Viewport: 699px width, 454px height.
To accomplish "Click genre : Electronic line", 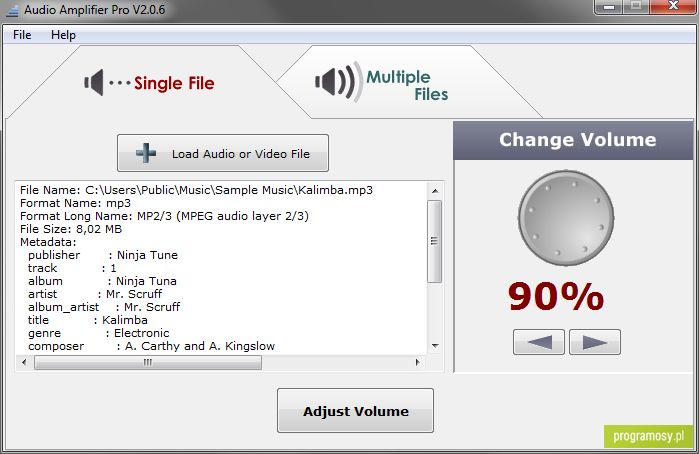I will [99, 333].
